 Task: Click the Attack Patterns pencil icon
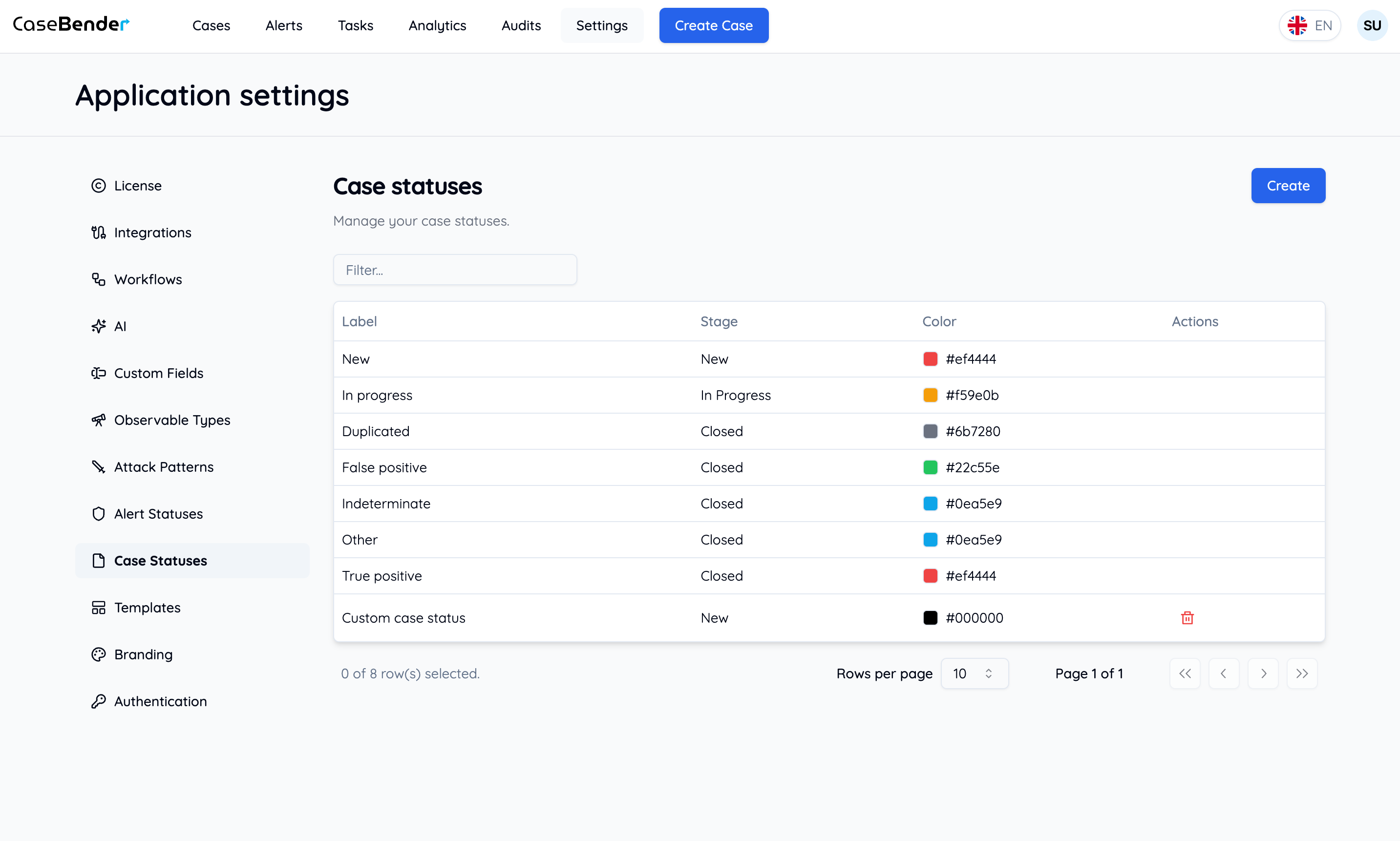pyautogui.click(x=99, y=466)
